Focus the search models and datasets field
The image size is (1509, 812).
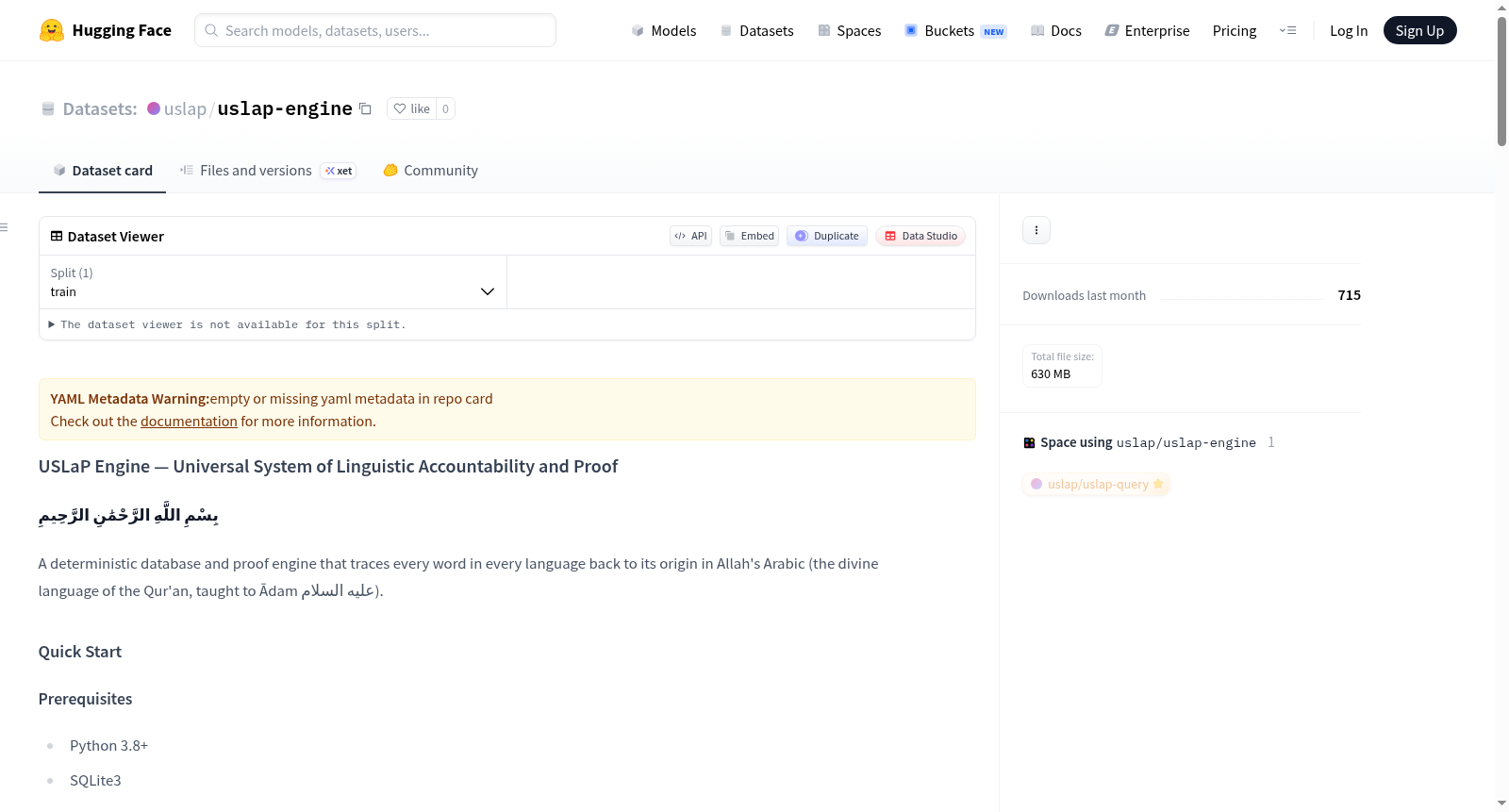pos(375,30)
